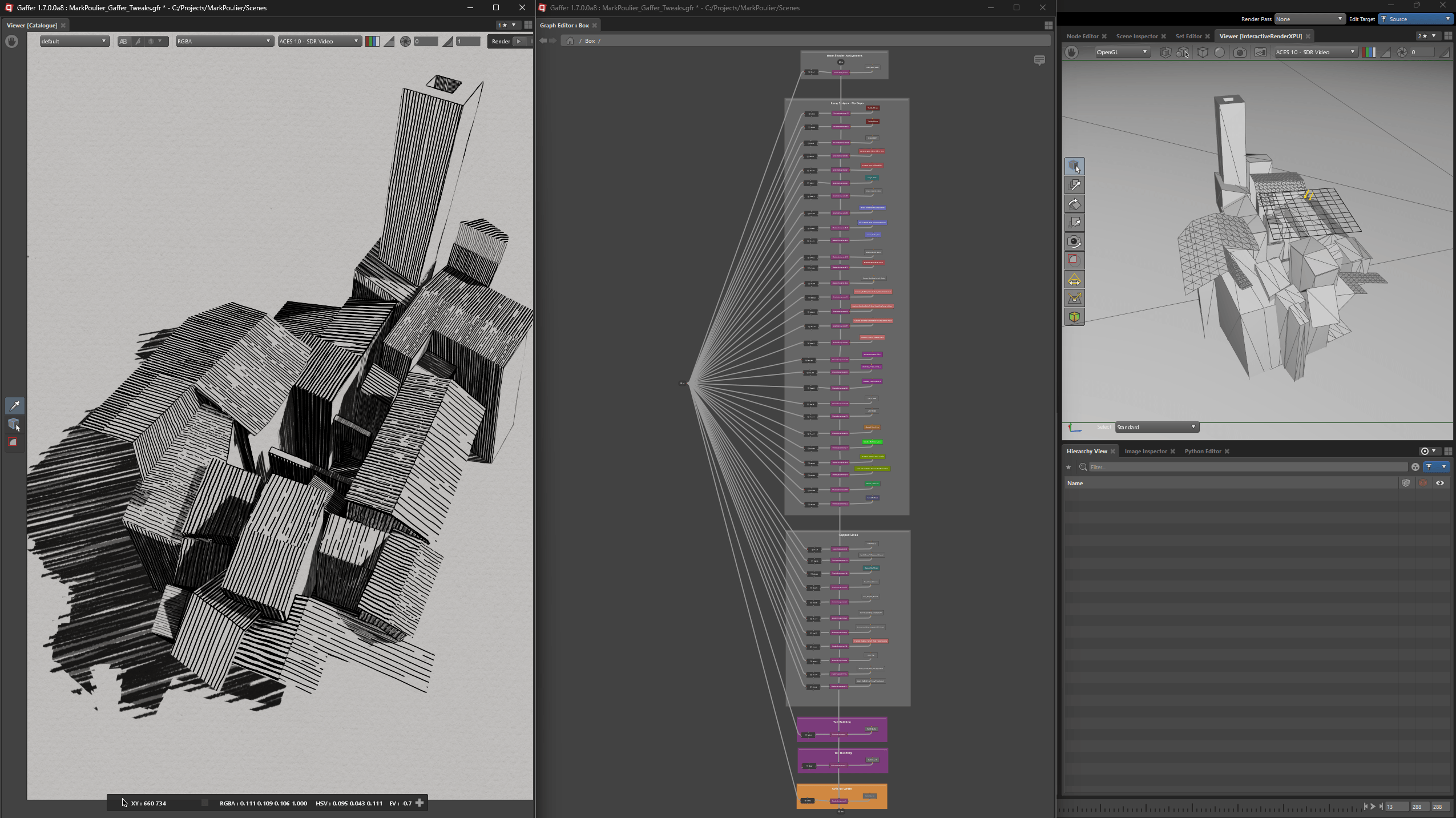Switch to the Set Editor tab
Image resolution: width=1456 pixels, height=818 pixels.
(1188, 37)
